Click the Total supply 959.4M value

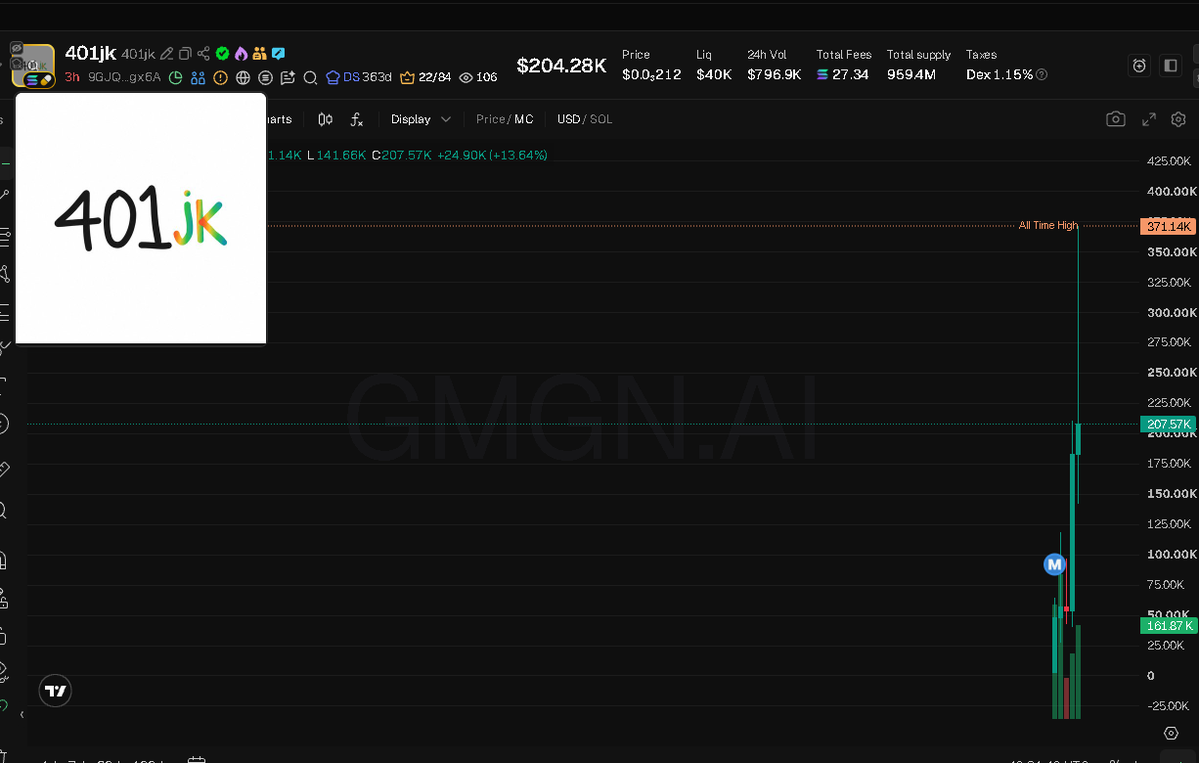pos(911,75)
